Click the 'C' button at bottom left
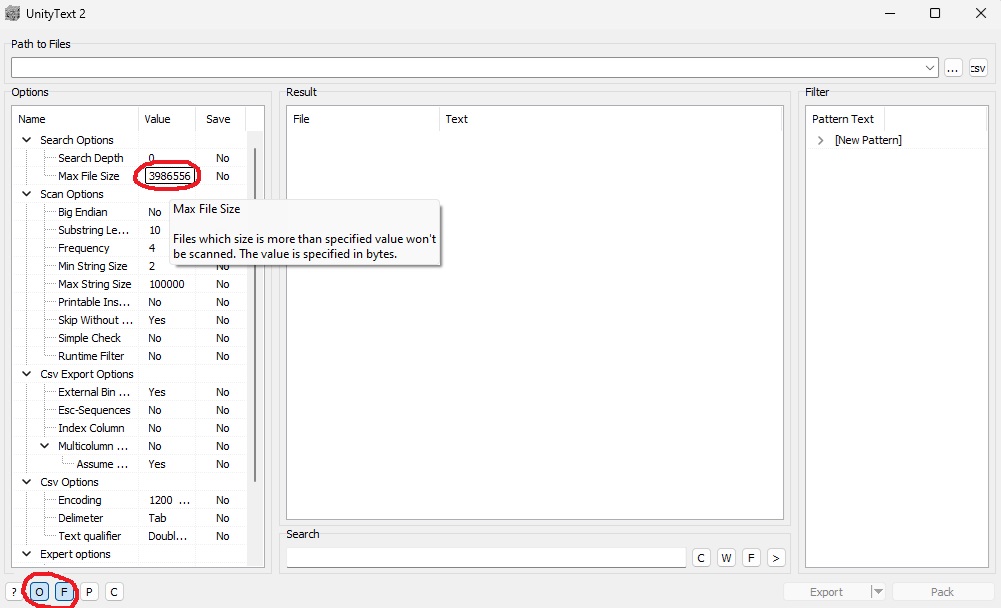Image resolution: width=1001 pixels, height=608 pixels. click(114, 592)
